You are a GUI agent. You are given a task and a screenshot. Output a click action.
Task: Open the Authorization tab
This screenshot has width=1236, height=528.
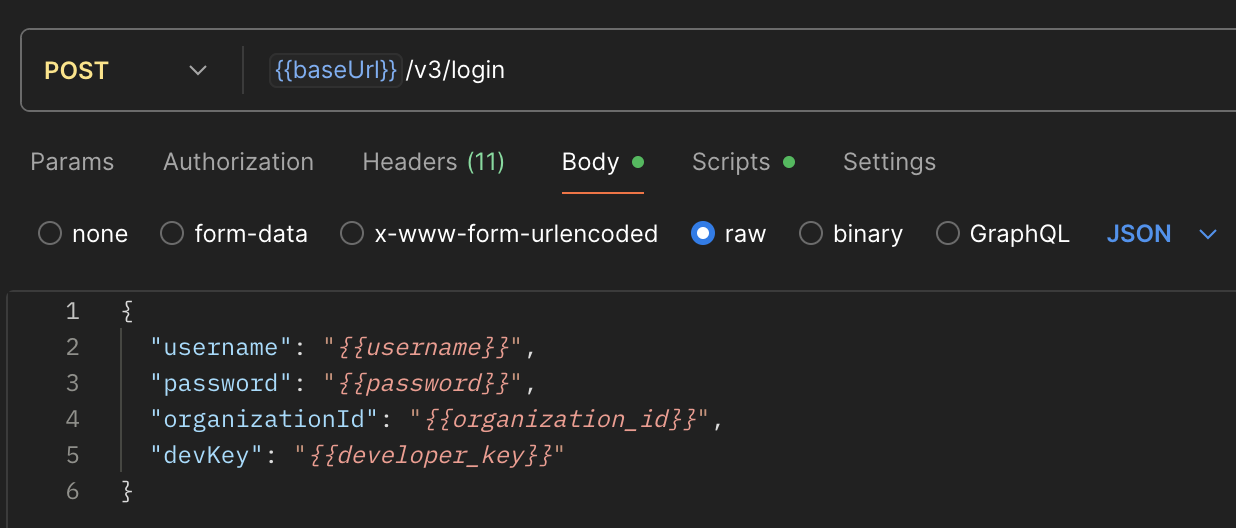click(x=238, y=162)
